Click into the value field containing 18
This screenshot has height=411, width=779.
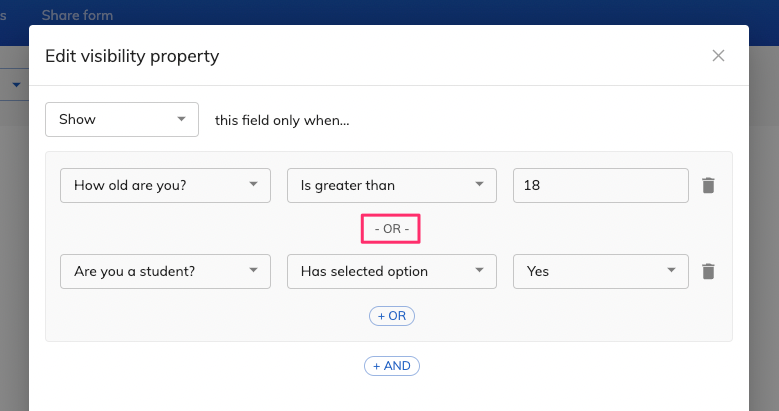tap(601, 185)
